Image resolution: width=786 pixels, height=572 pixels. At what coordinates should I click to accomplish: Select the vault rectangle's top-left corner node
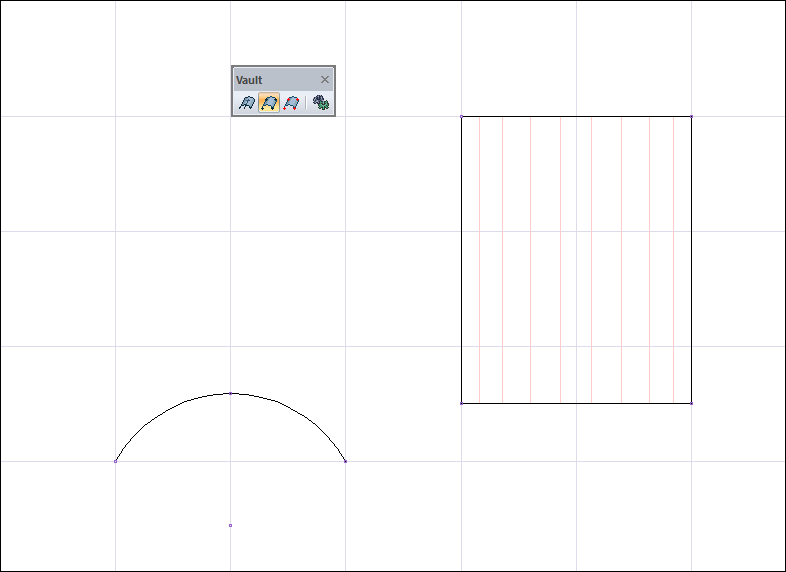point(462,116)
